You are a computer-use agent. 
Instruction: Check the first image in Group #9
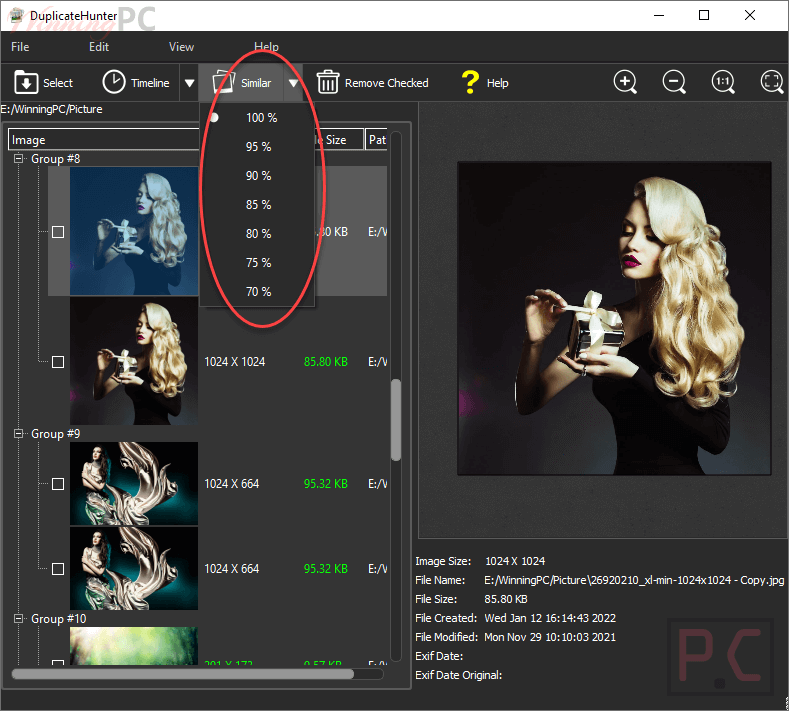58,484
